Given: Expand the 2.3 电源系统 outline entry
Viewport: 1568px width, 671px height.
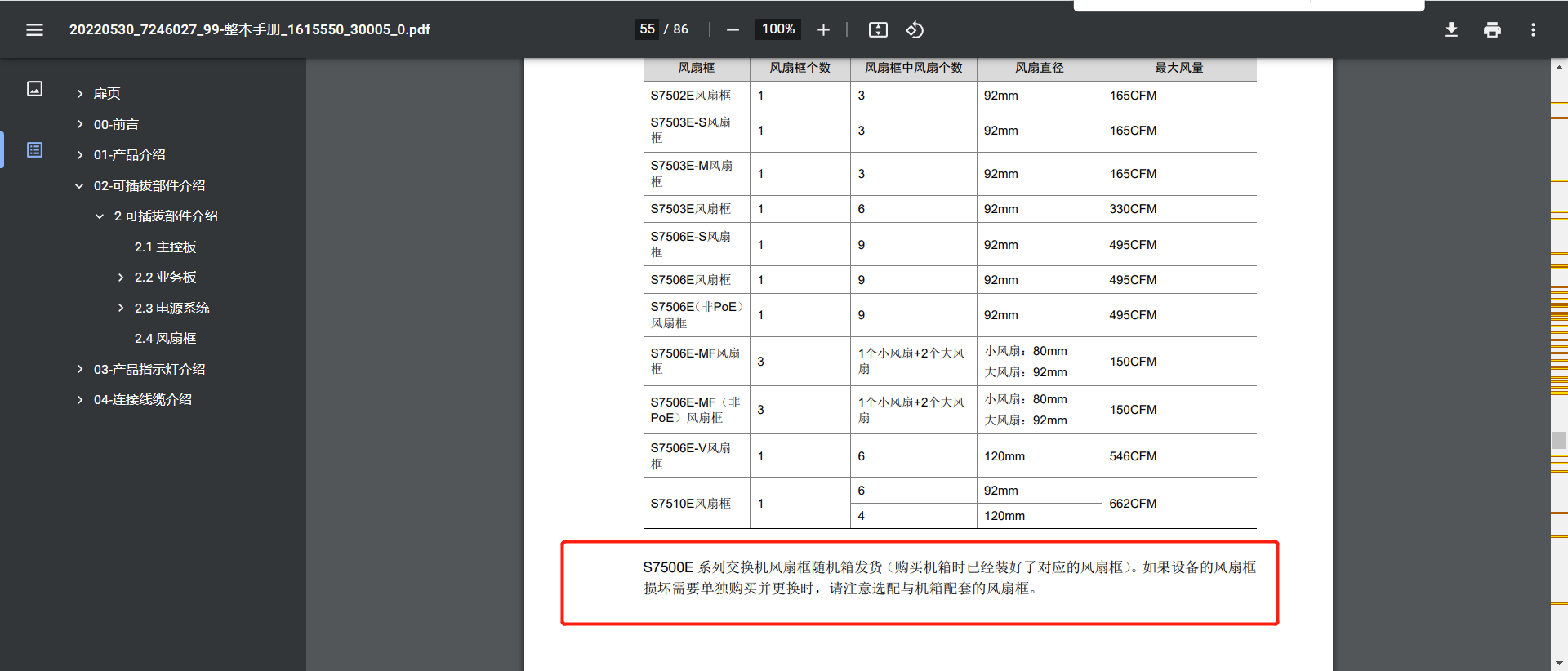Looking at the screenshot, I should click(x=120, y=308).
